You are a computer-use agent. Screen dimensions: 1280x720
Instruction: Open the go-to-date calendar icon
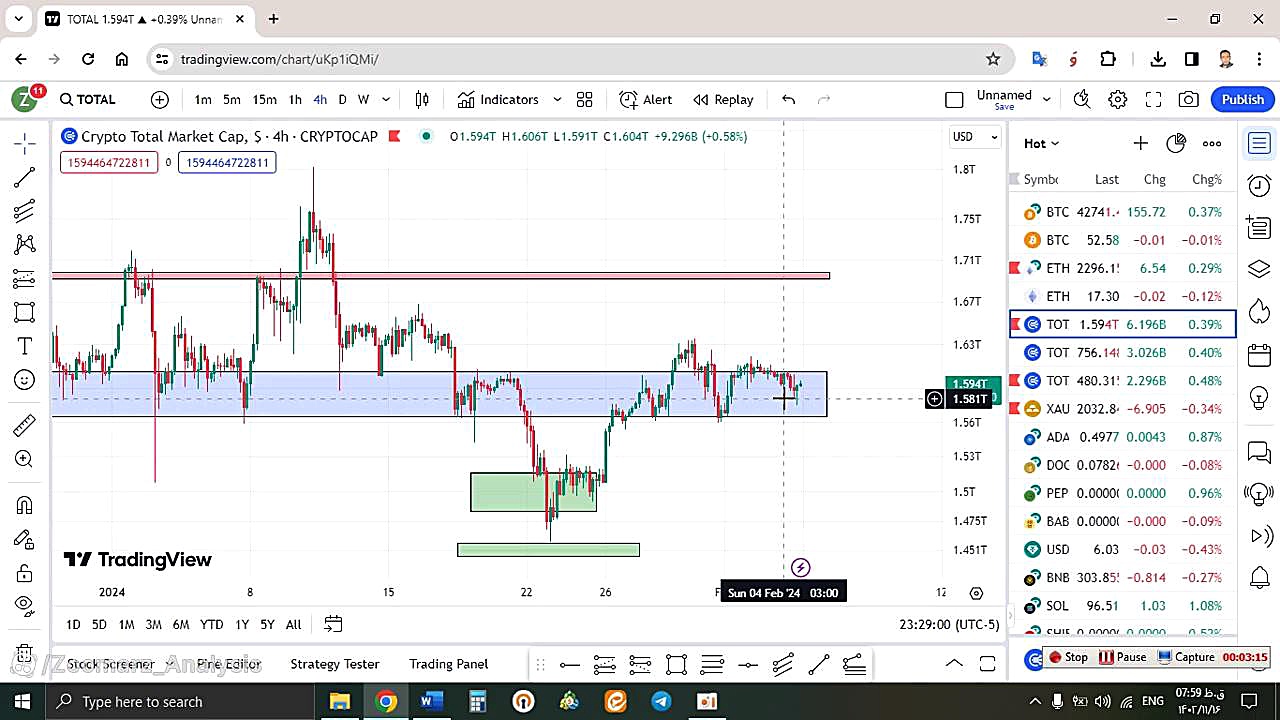coord(333,624)
